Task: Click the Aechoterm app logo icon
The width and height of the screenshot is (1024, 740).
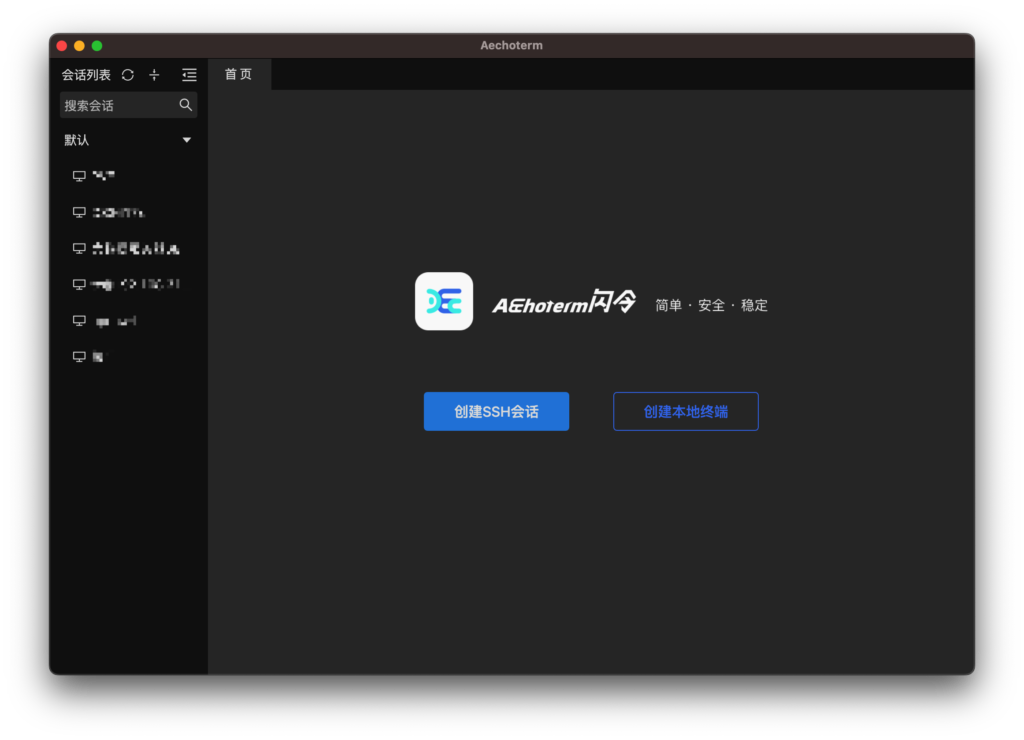Action: [444, 301]
